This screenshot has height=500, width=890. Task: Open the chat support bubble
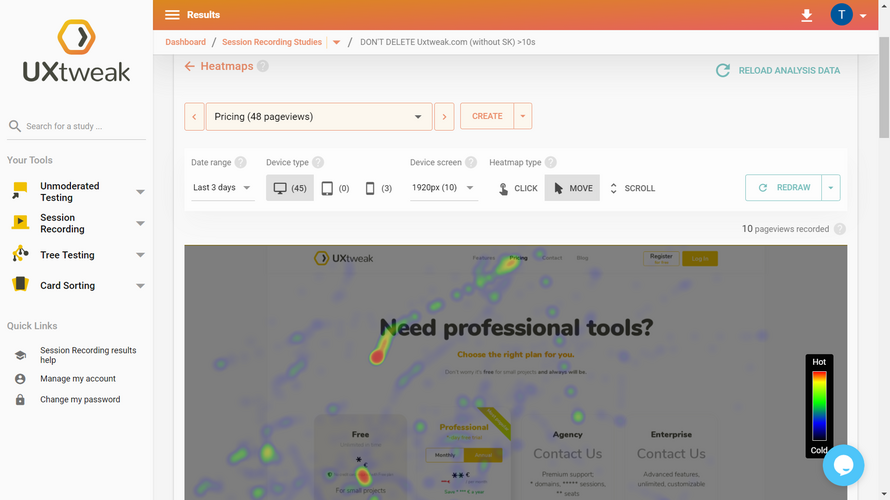[842, 465]
